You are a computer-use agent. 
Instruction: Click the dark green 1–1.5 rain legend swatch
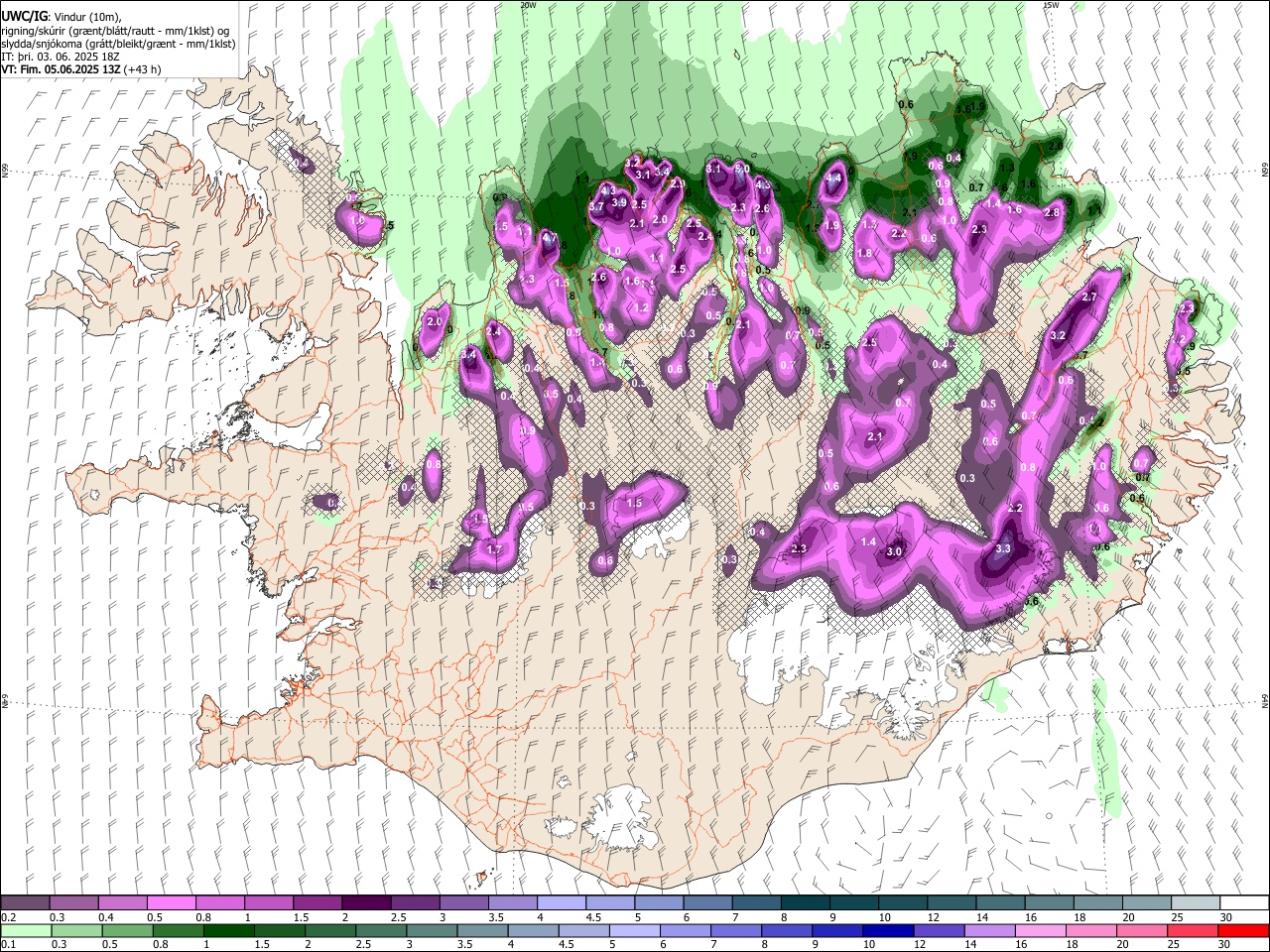[229, 931]
